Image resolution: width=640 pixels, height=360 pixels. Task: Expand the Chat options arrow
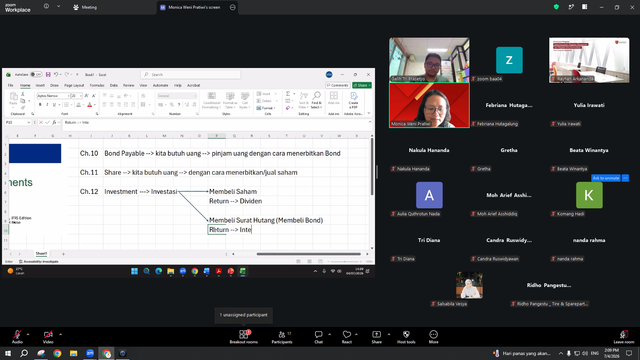[x=329, y=334]
